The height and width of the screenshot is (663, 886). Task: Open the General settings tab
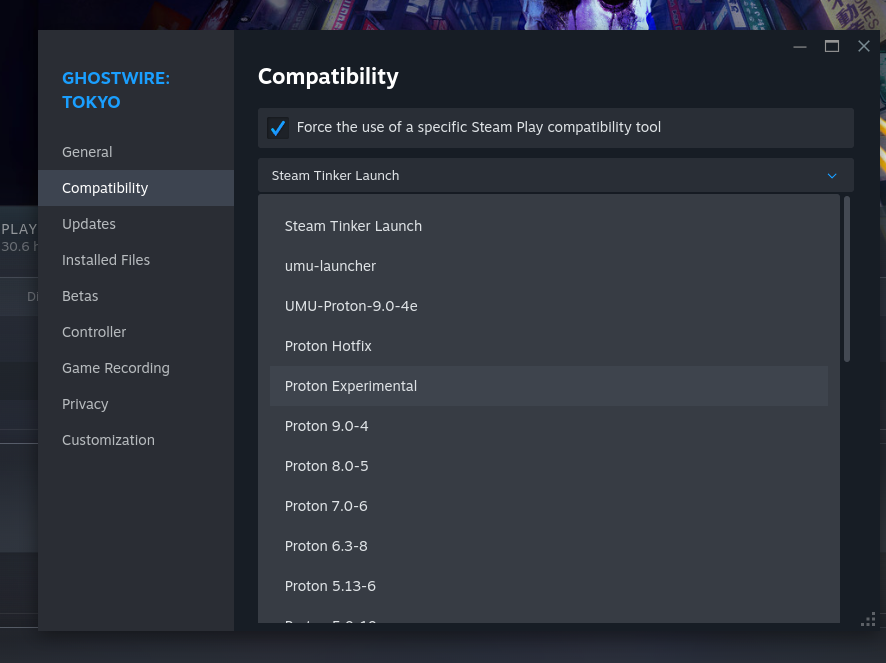pyautogui.click(x=136, y=152)
